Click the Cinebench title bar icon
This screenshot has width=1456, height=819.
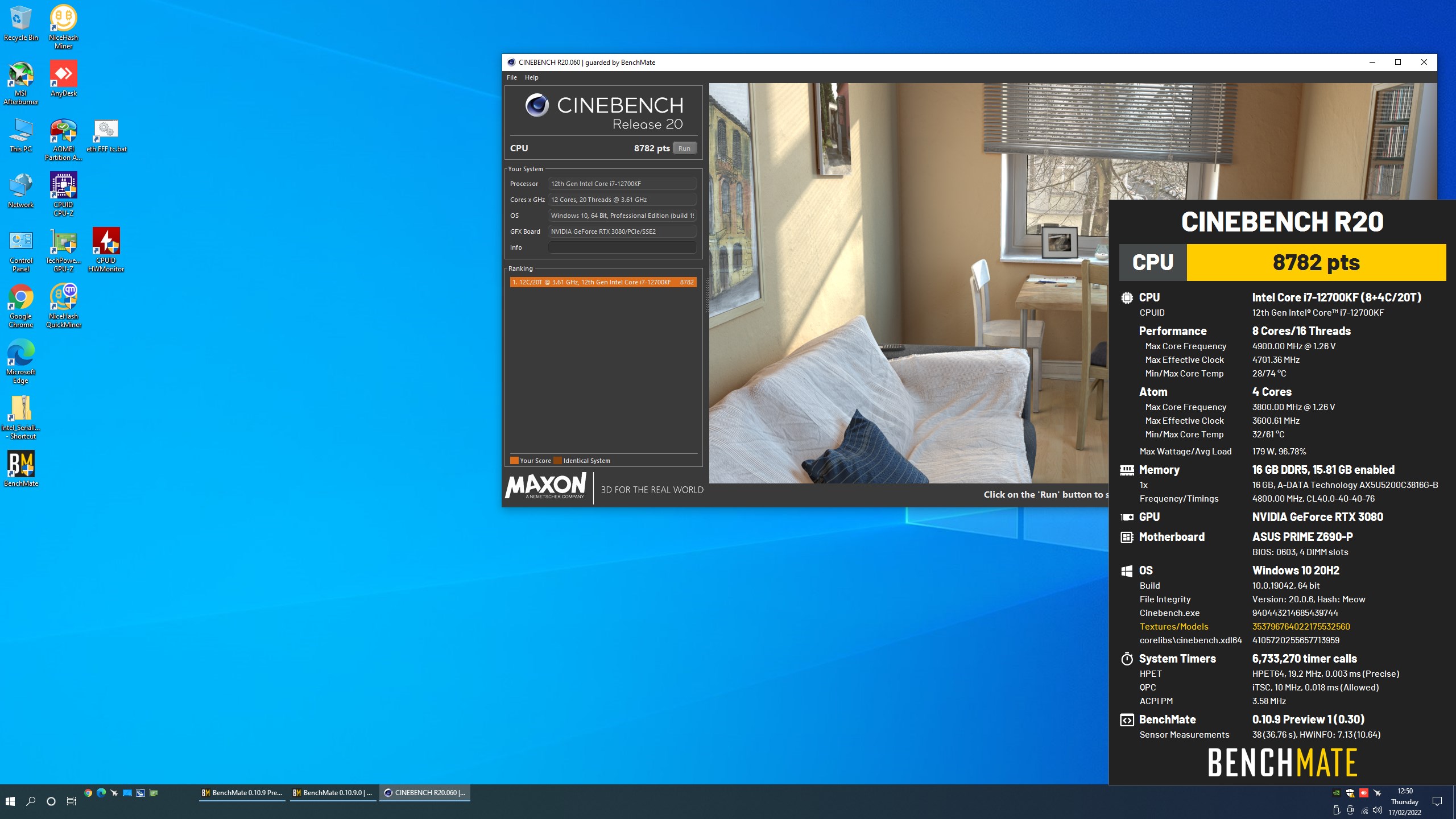511,63
